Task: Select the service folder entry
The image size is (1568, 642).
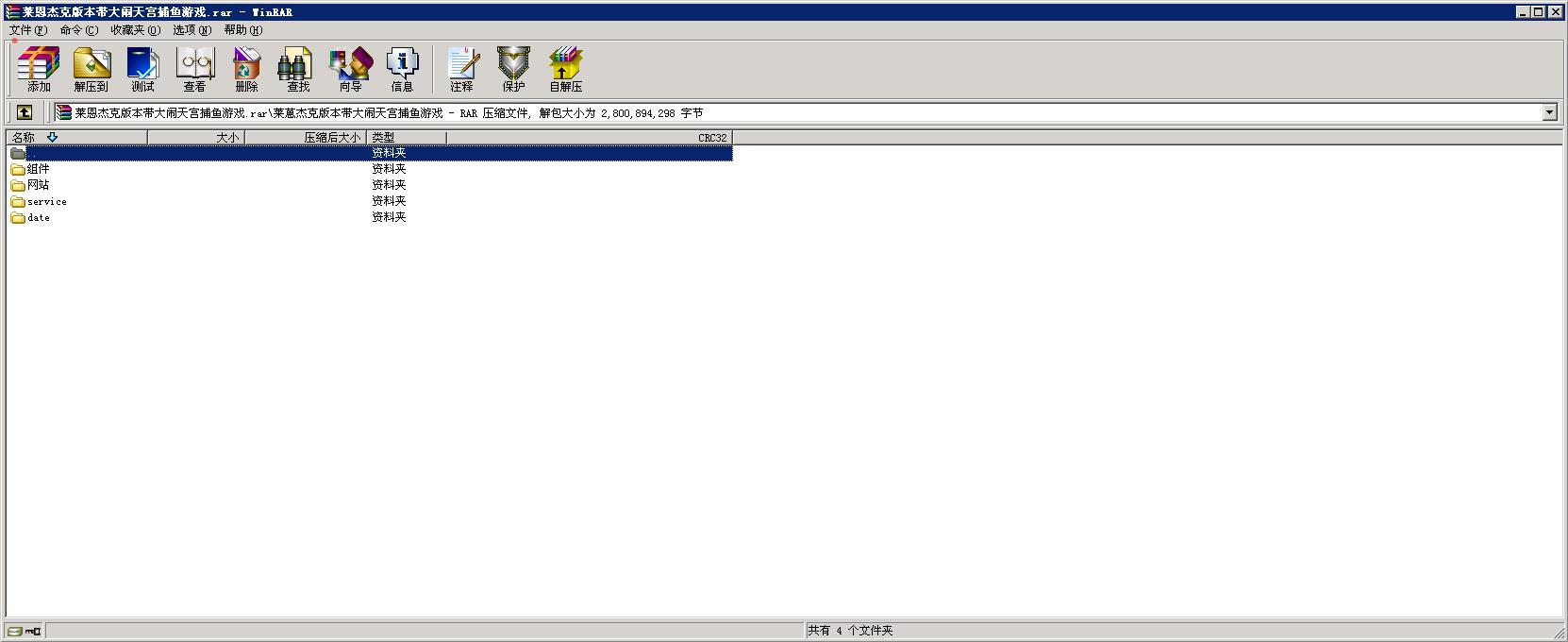Action: point(46,201)
